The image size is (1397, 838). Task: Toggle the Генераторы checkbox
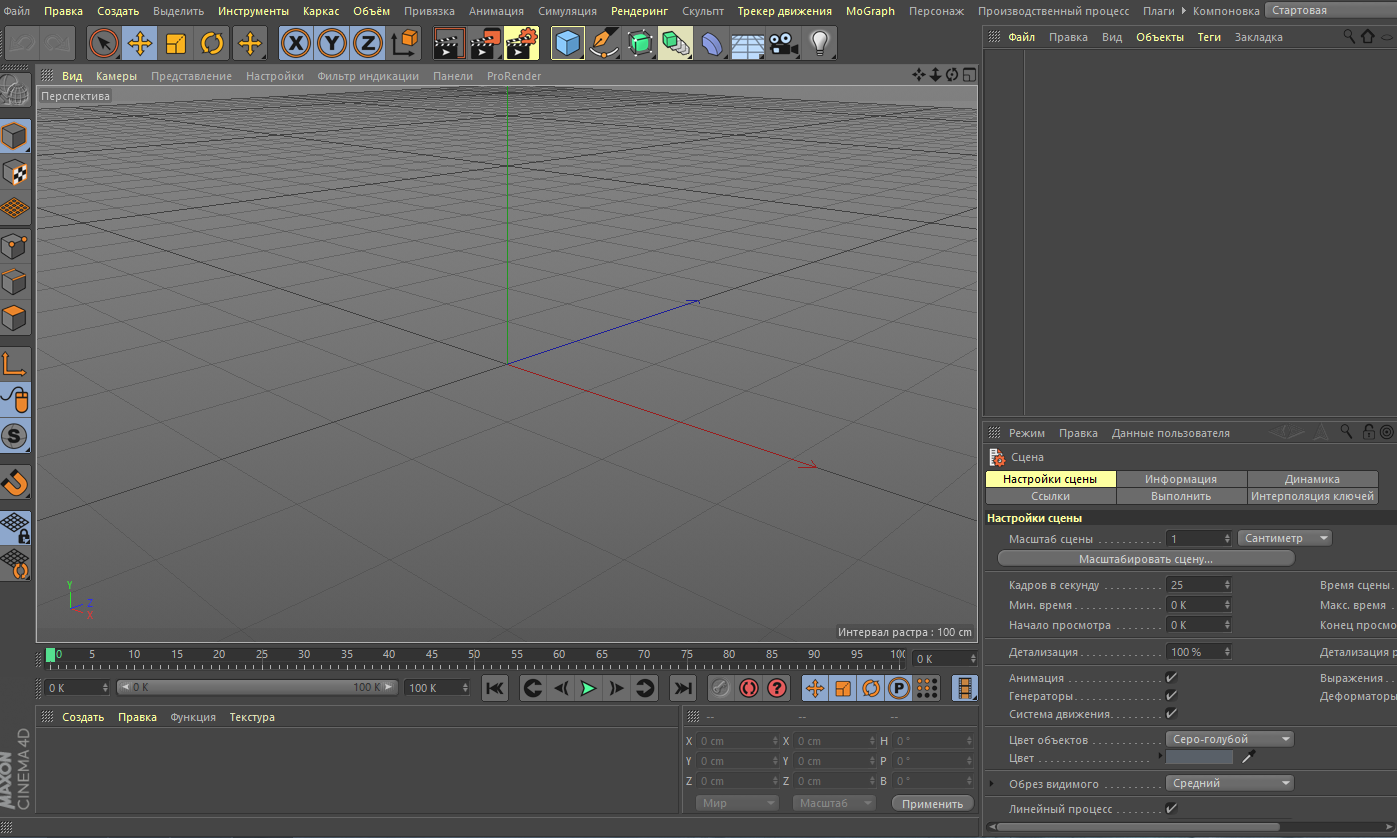coord(1172,696)
